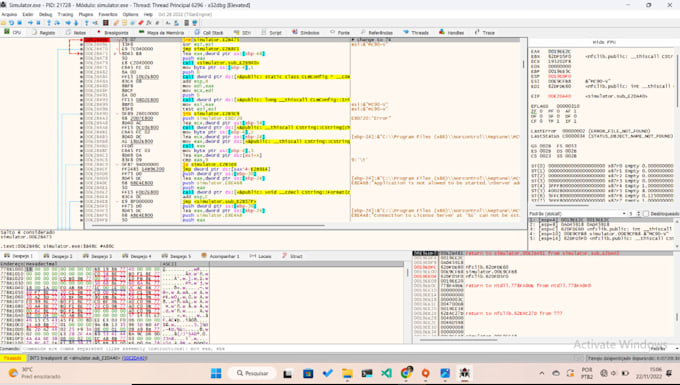Select the Struct tab
Image resolution: width=680 pixels, height=385 pixels.
292,256
